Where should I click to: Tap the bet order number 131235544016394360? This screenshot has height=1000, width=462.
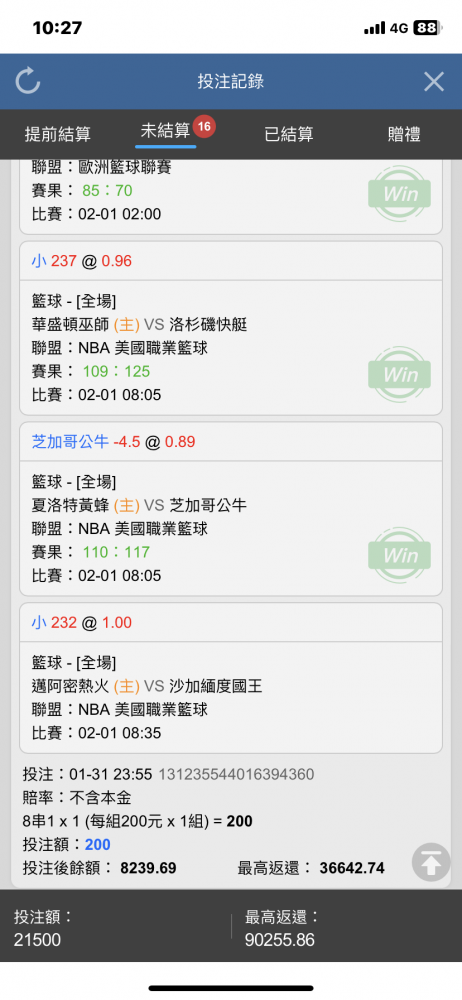point(236,775)
